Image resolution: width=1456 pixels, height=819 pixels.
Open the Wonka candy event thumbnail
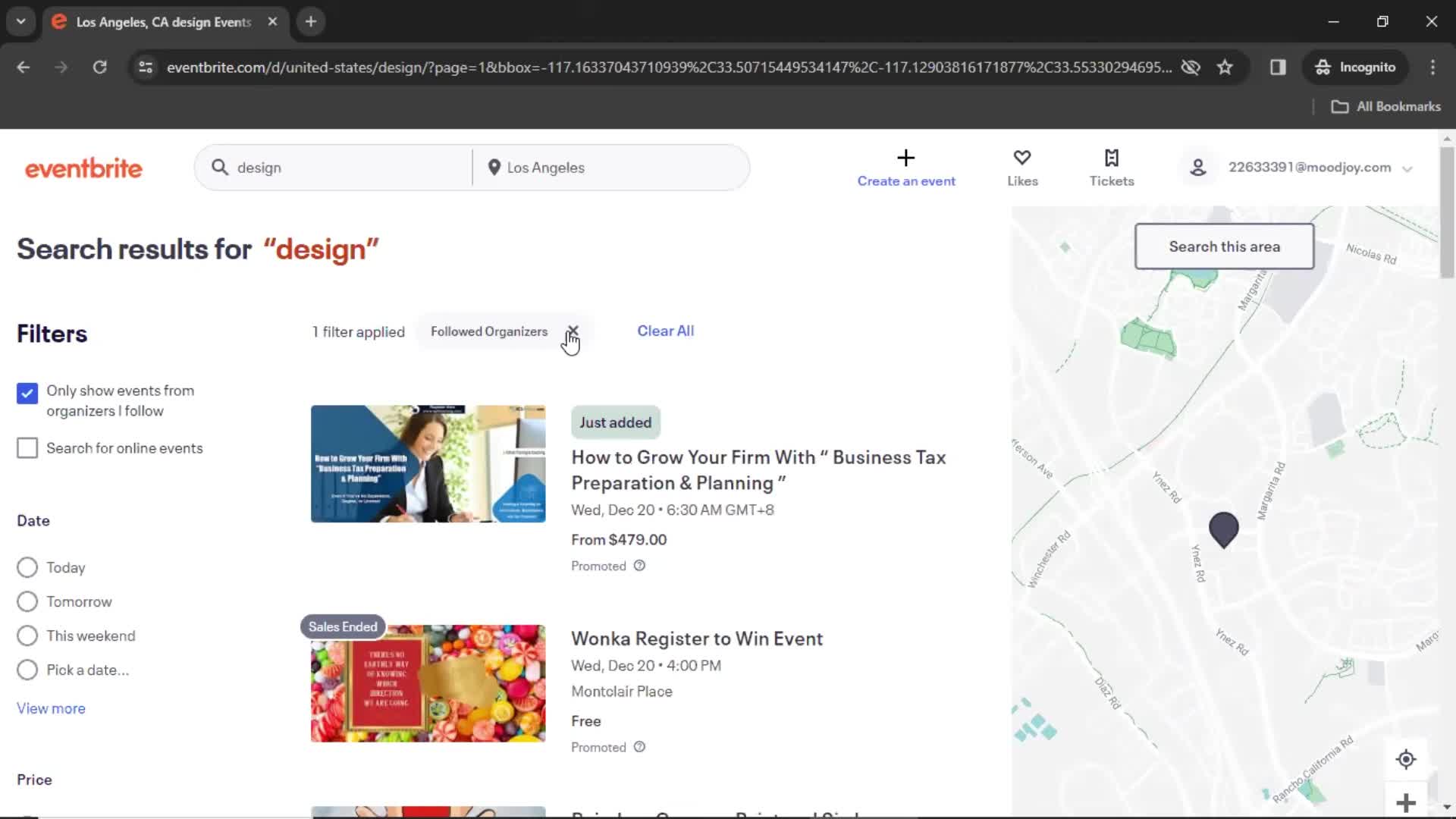(x=428, y=683)
